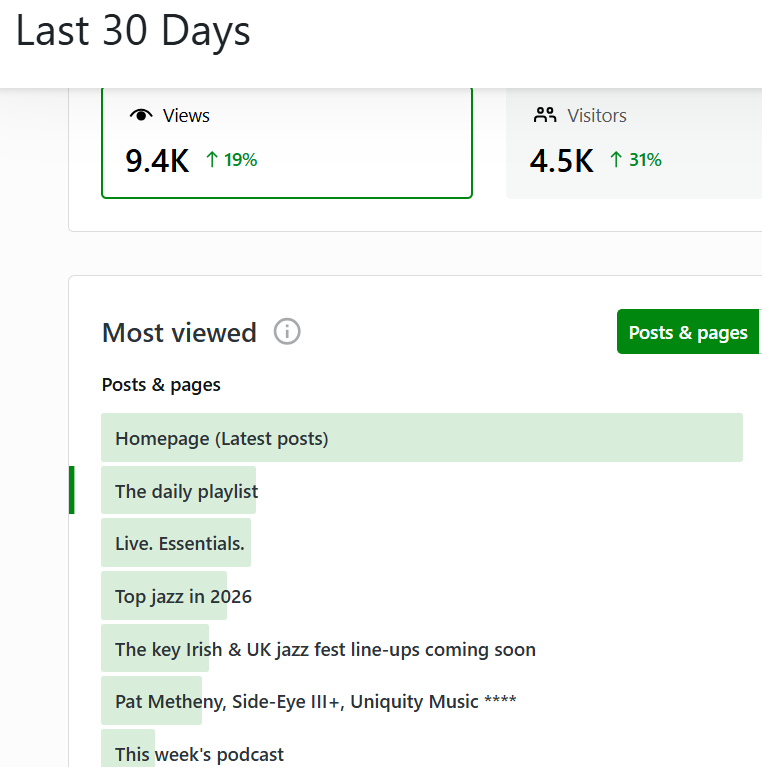This screenshot has height=767, width=762.
Task: Click the 9.4K views count
Action: [x=157, y=160]
